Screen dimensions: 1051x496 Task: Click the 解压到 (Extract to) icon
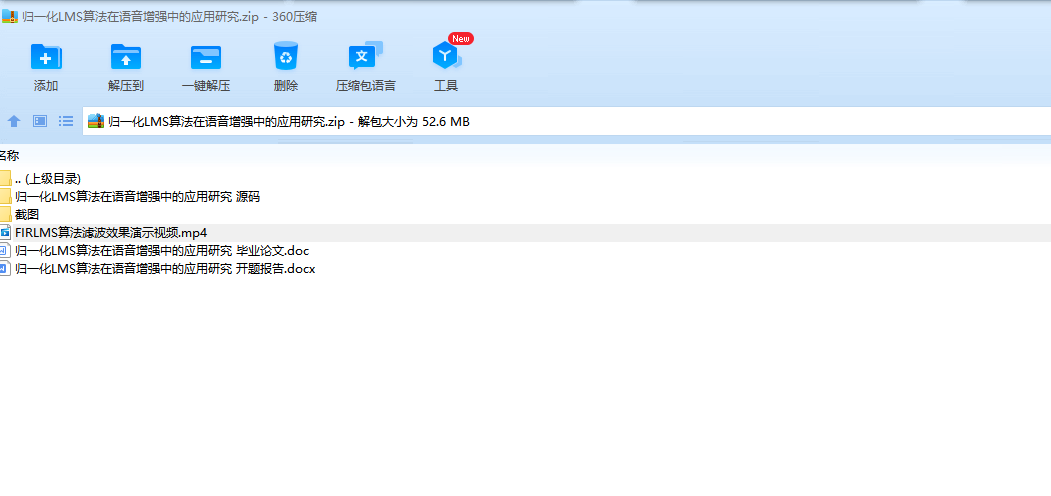126,57
